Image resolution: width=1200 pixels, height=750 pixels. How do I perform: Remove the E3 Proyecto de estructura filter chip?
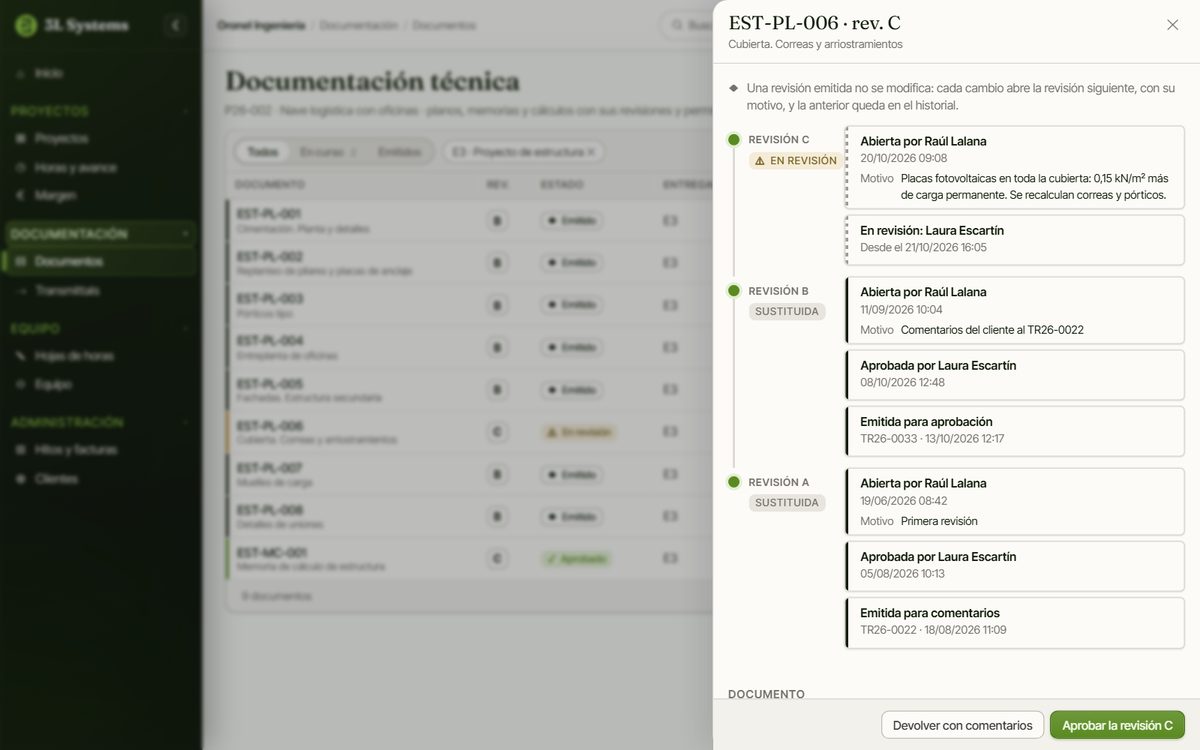pyautogui.click(x=591, y=152)
